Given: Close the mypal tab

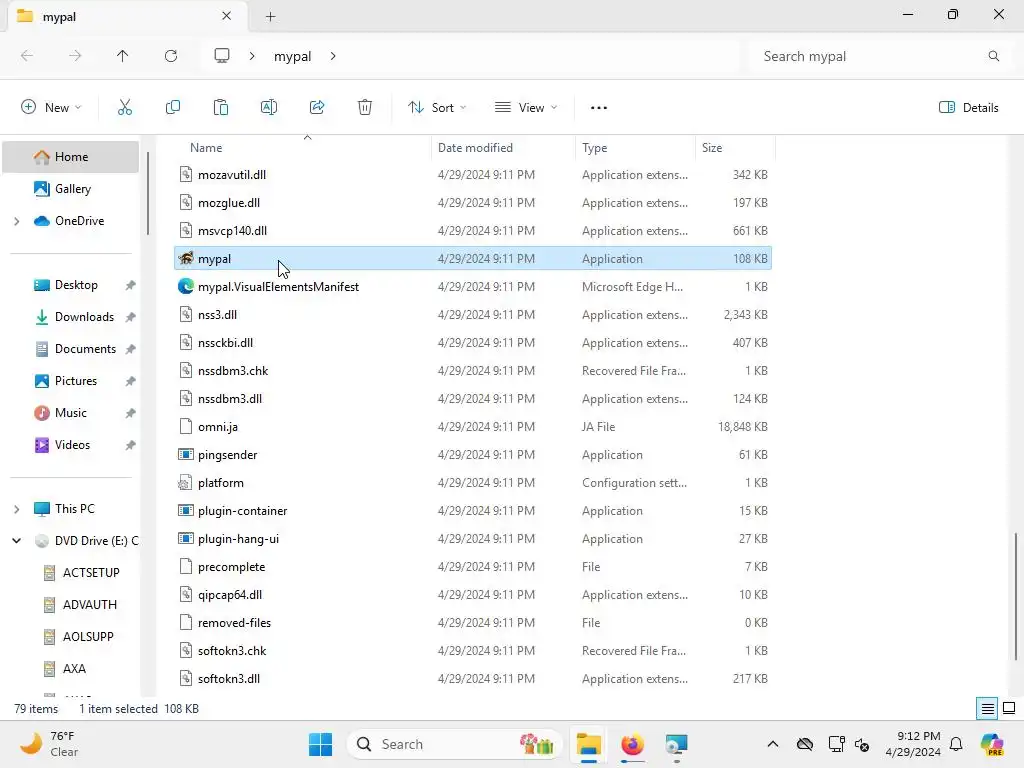Looking at the screenshot, I should click(226, 16).
